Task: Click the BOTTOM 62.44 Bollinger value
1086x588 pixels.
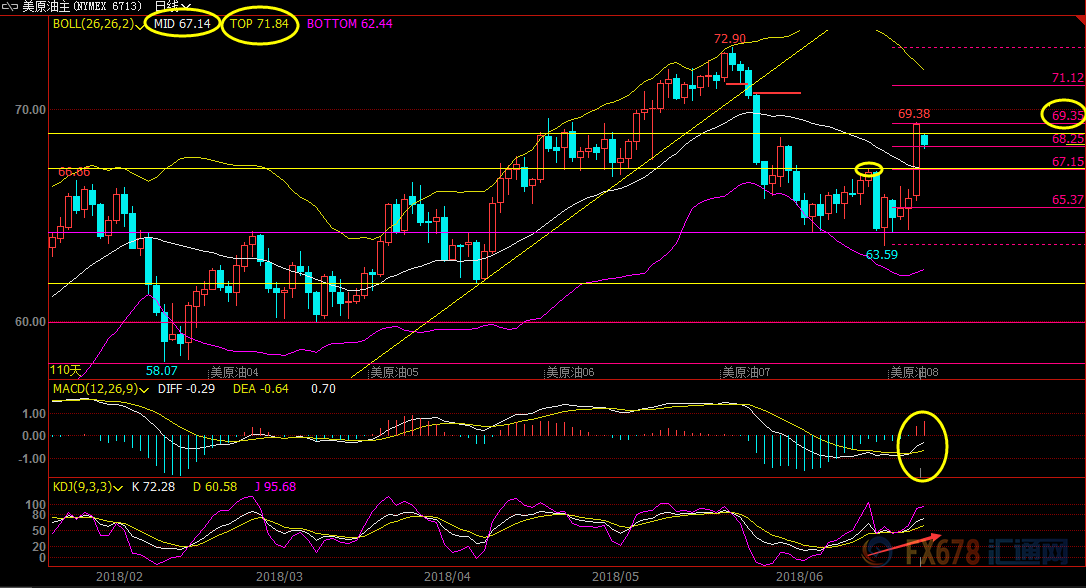Action: click(350, 24)
